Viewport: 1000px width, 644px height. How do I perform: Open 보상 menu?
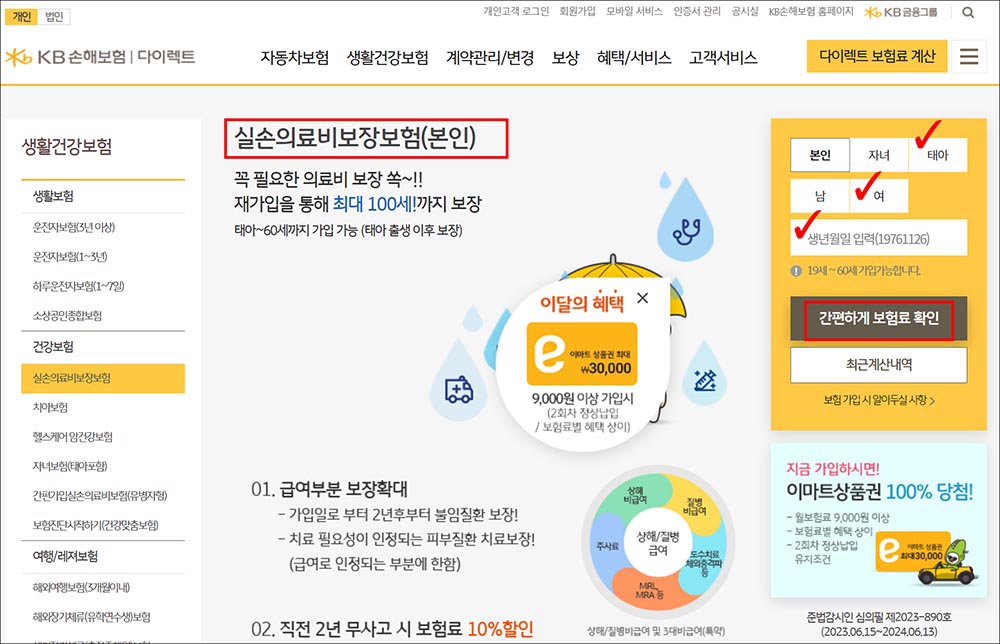pos(565,57)
